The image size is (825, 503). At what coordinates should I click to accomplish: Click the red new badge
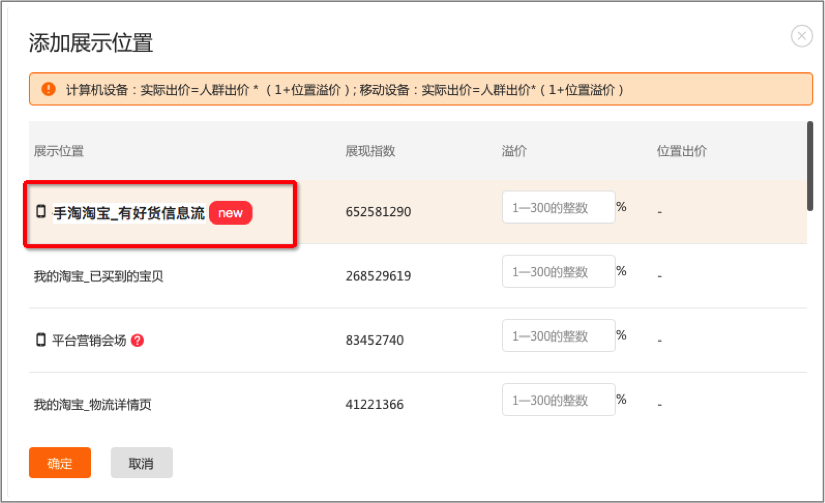pyautogui.click(x=230, y=213)
